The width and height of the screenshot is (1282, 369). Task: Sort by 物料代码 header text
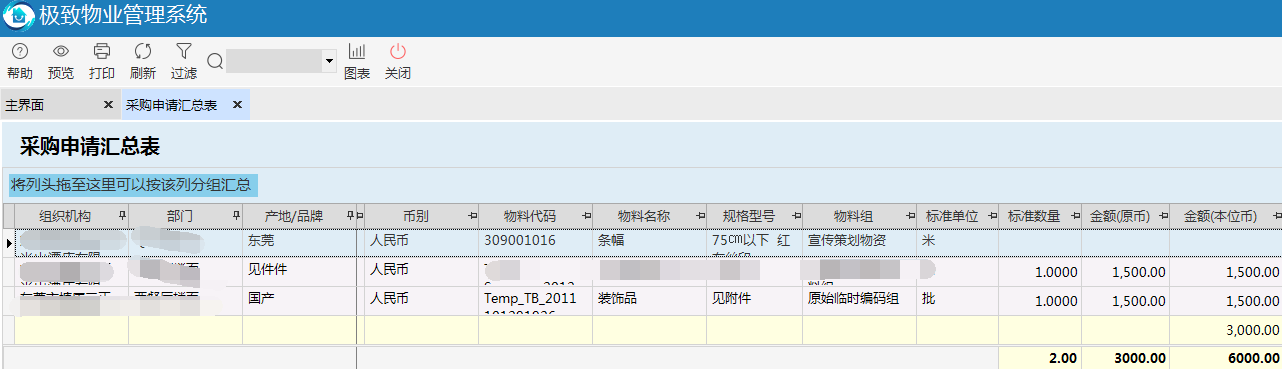coord(530,216)
